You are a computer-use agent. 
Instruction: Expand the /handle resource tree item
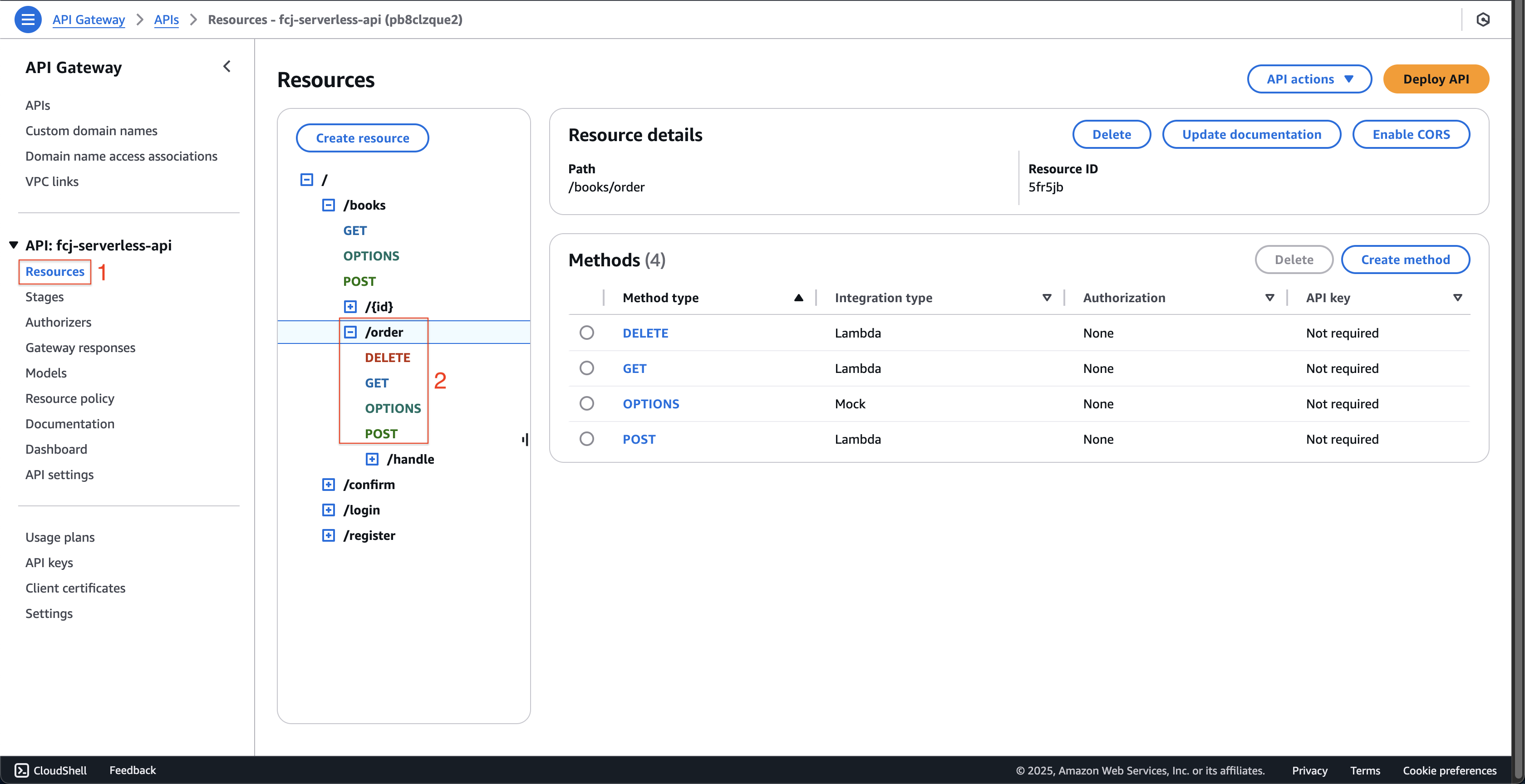pyautogui.click(x=370, y=458)
